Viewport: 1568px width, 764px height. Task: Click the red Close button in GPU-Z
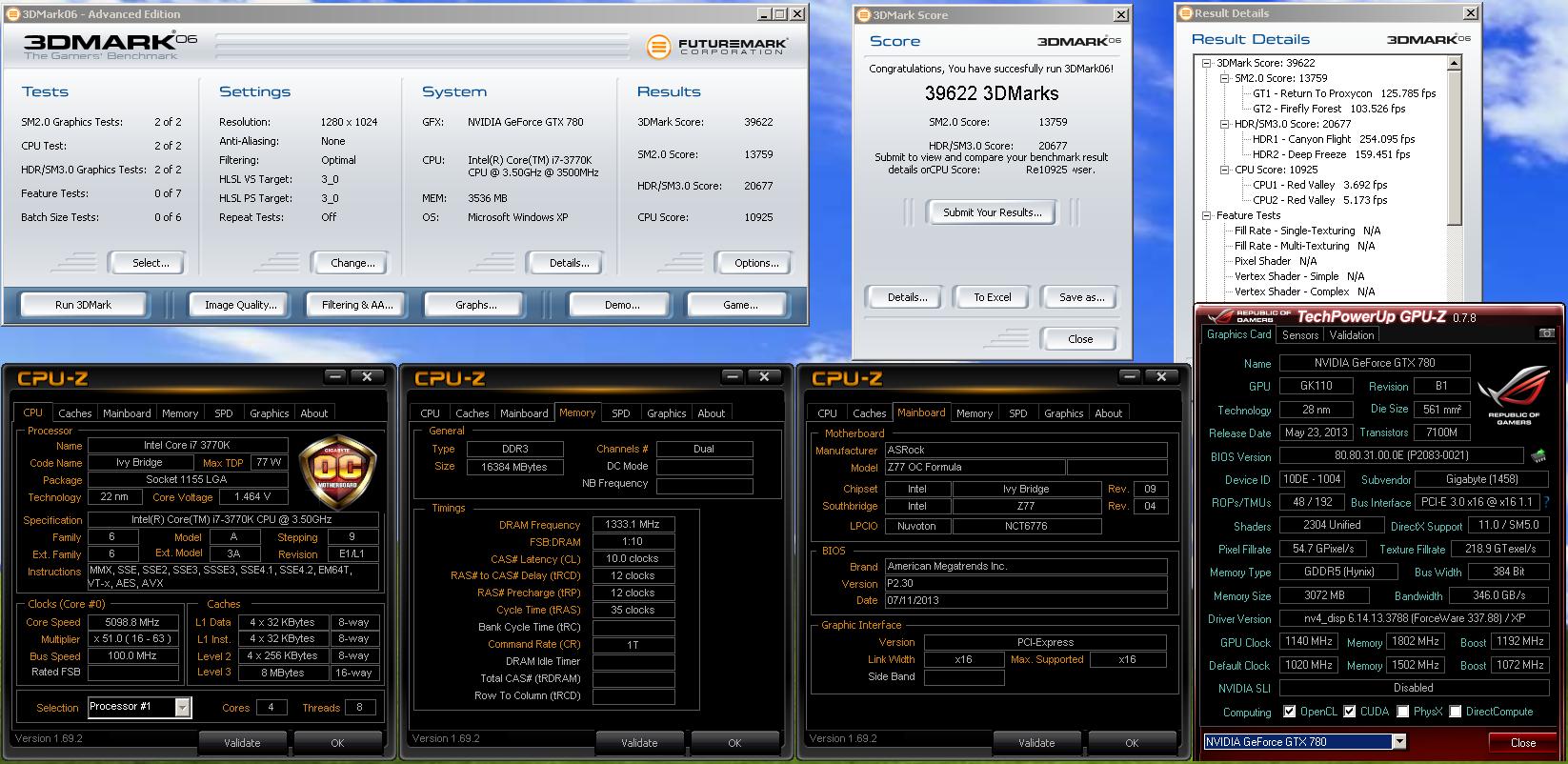click(x=1522, y=742)
